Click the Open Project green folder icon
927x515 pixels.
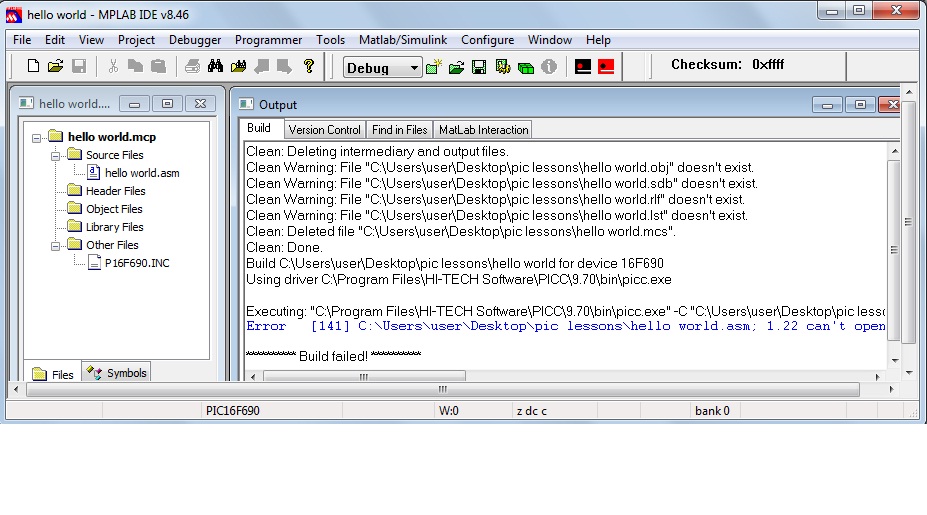456,67
